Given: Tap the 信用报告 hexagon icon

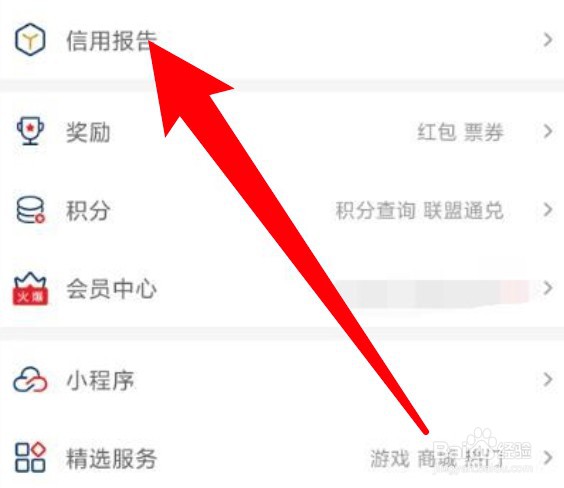Looking at the screenshot, I should [30, 40].
